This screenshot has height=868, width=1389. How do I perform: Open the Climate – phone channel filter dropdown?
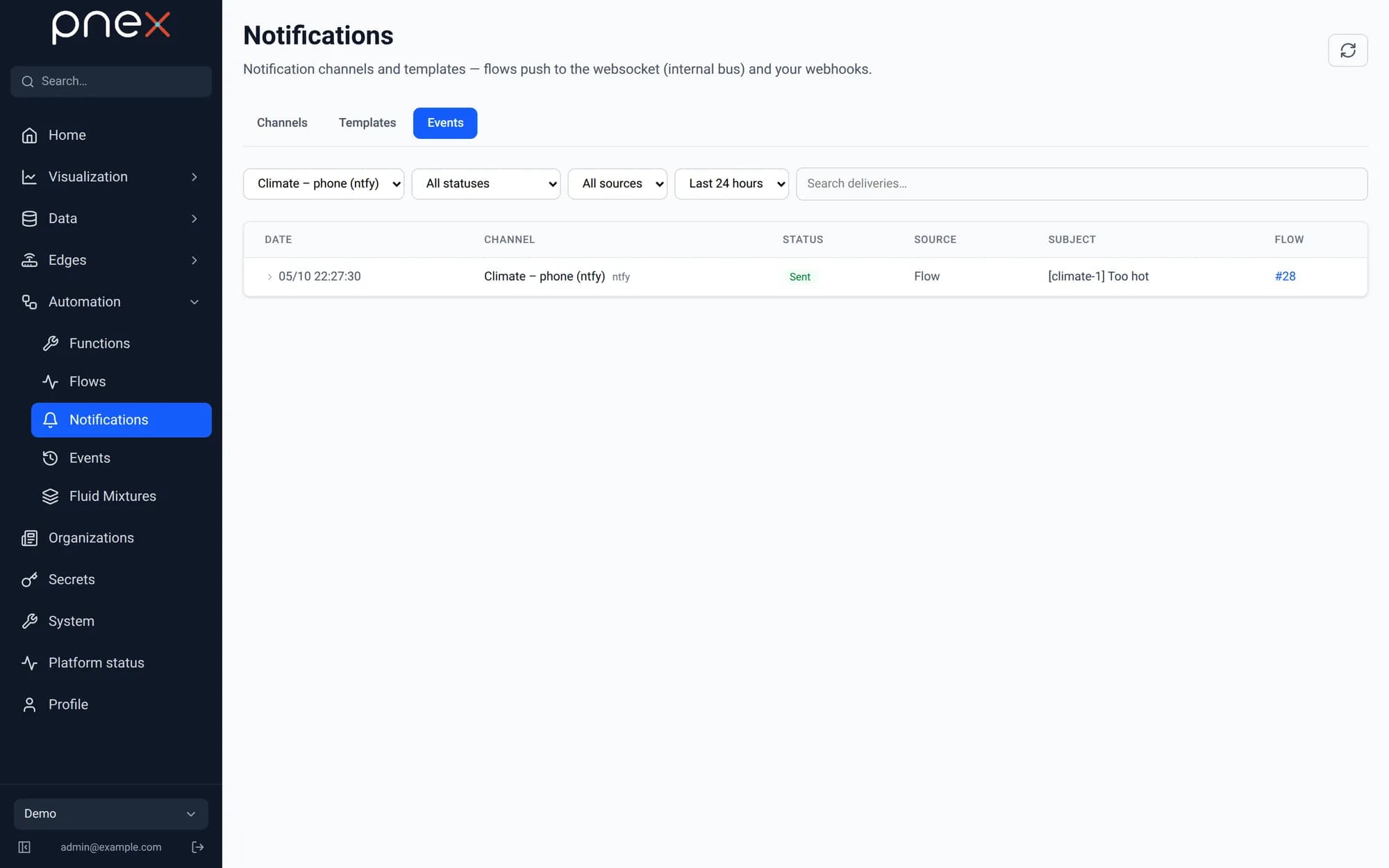324,183
